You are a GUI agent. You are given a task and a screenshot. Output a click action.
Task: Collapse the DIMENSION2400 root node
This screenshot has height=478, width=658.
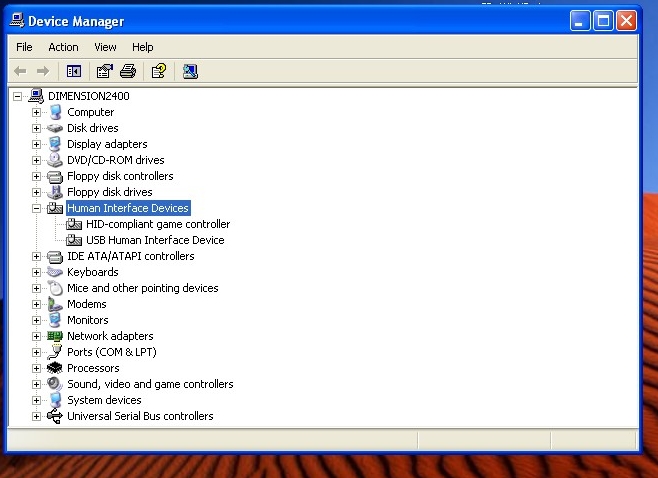[x=18, y=96]
